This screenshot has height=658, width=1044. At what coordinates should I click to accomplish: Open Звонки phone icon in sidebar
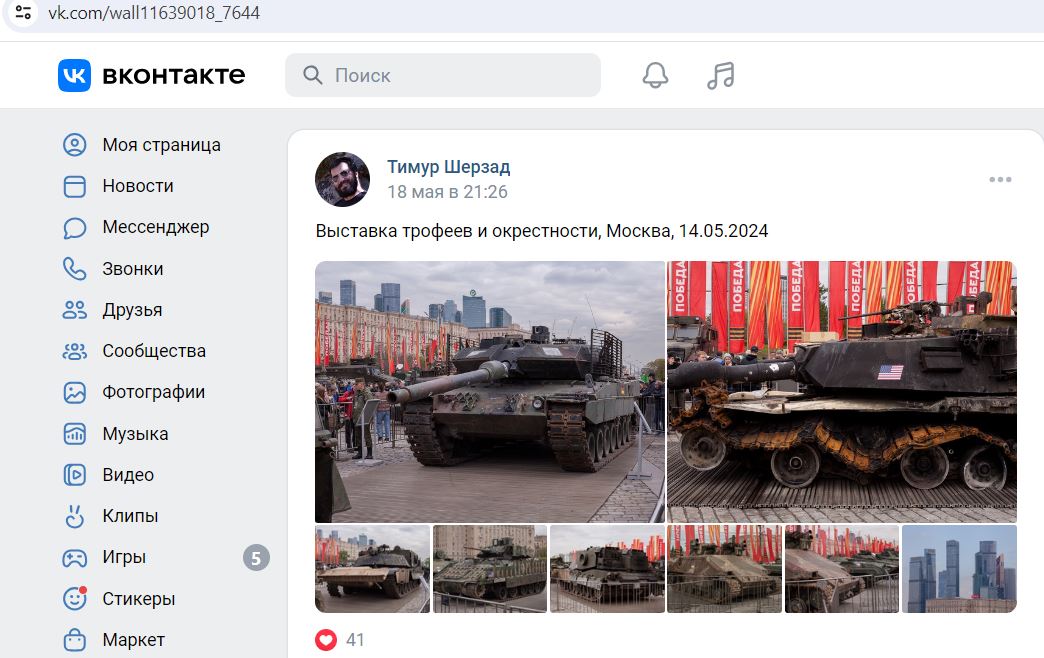(75, 268)
